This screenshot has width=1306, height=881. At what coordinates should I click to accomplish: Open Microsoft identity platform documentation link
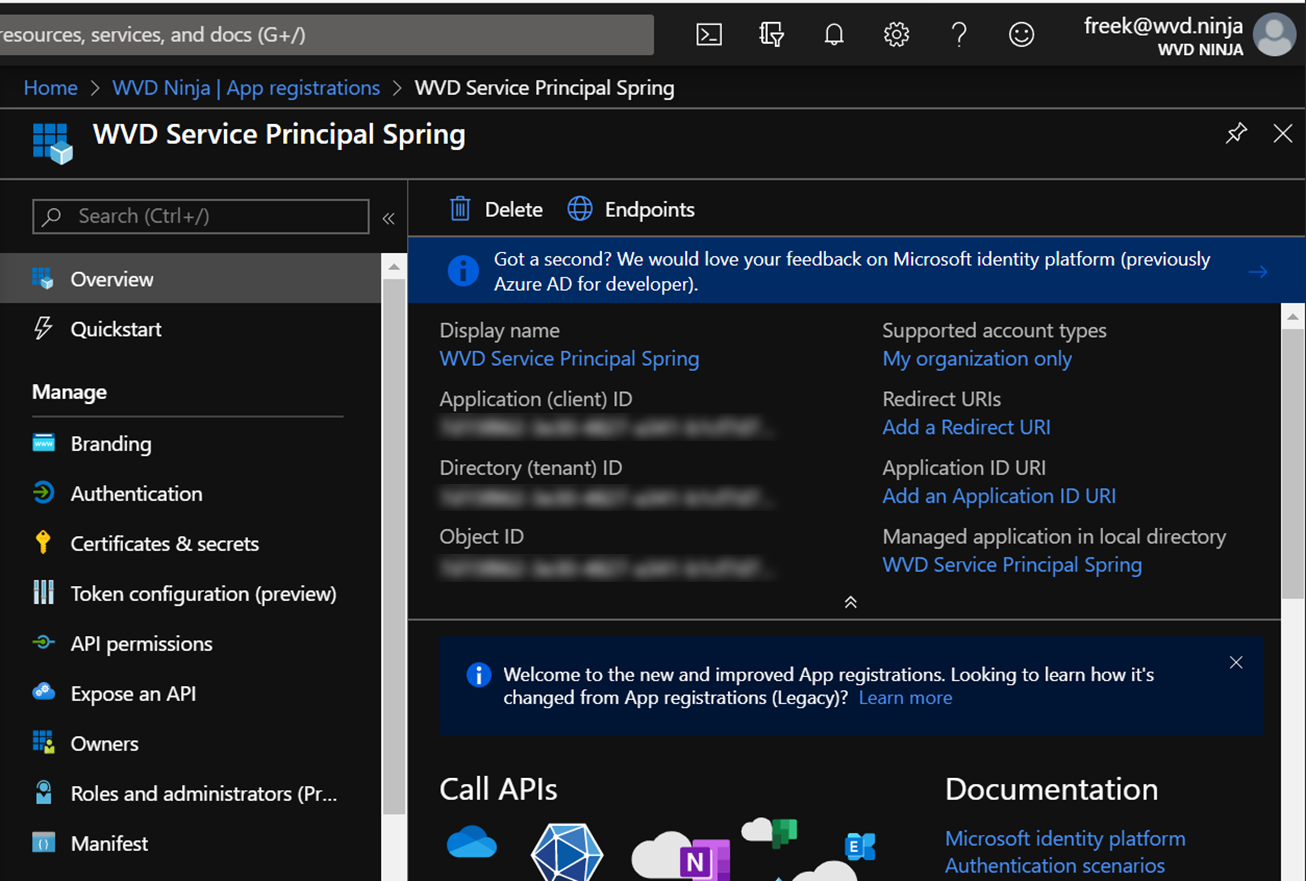[x=1065, y=838]
